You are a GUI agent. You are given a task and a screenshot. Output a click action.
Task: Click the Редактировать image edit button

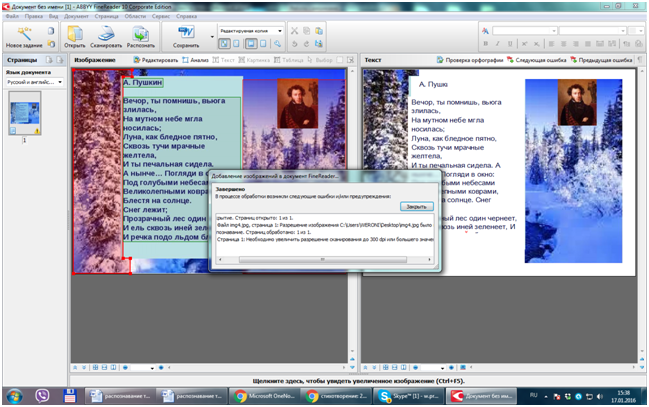pos(156,60)
